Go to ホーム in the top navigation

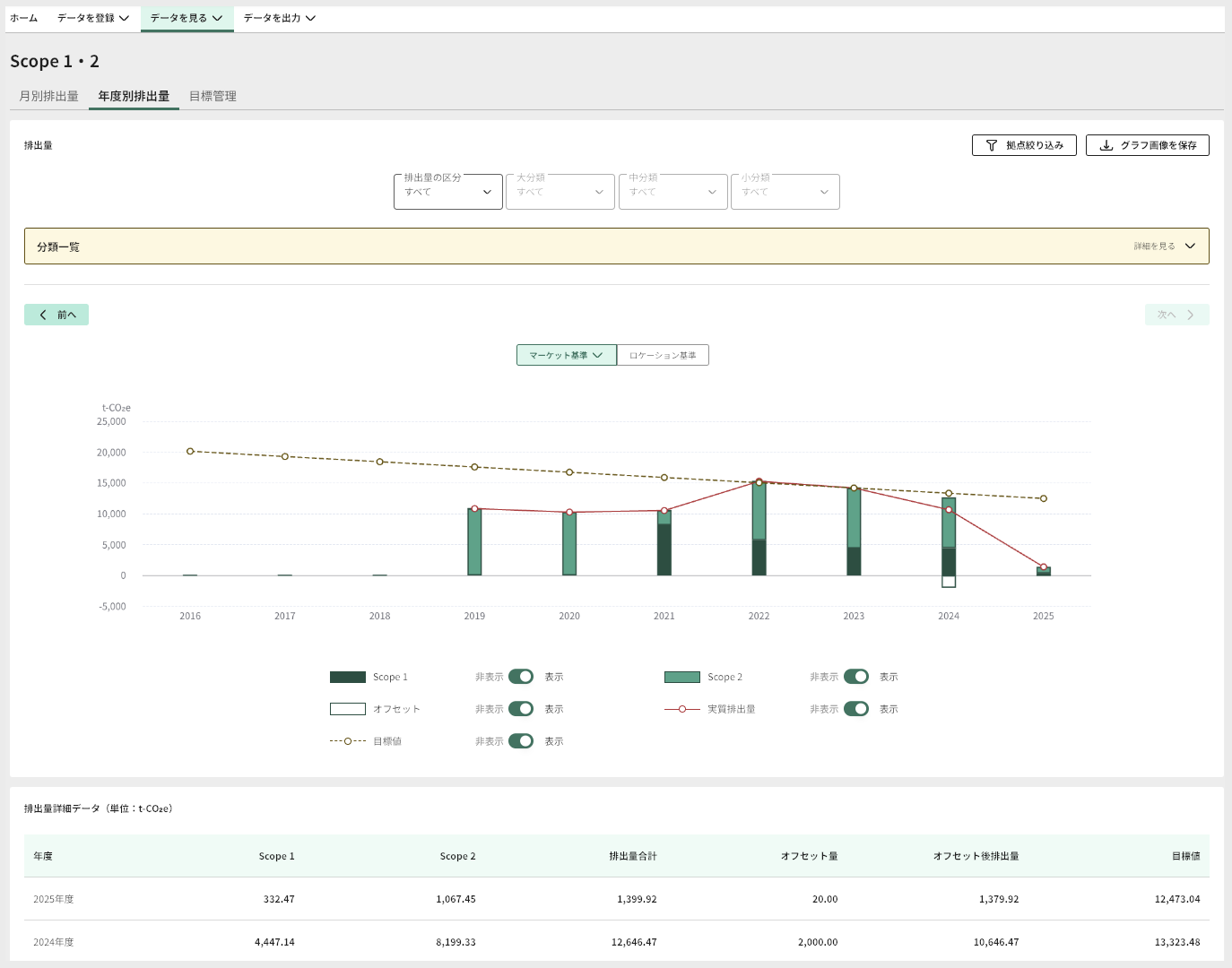pos(24,18)
